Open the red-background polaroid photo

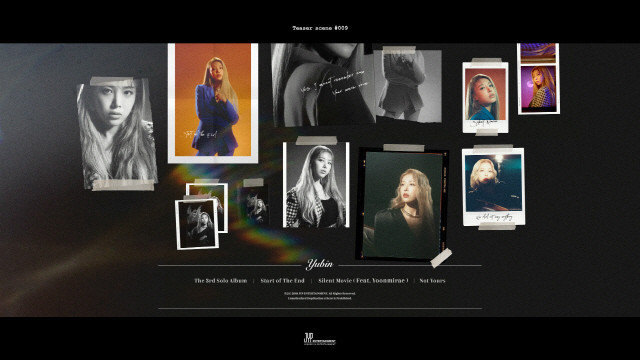[x=485, y=97]
